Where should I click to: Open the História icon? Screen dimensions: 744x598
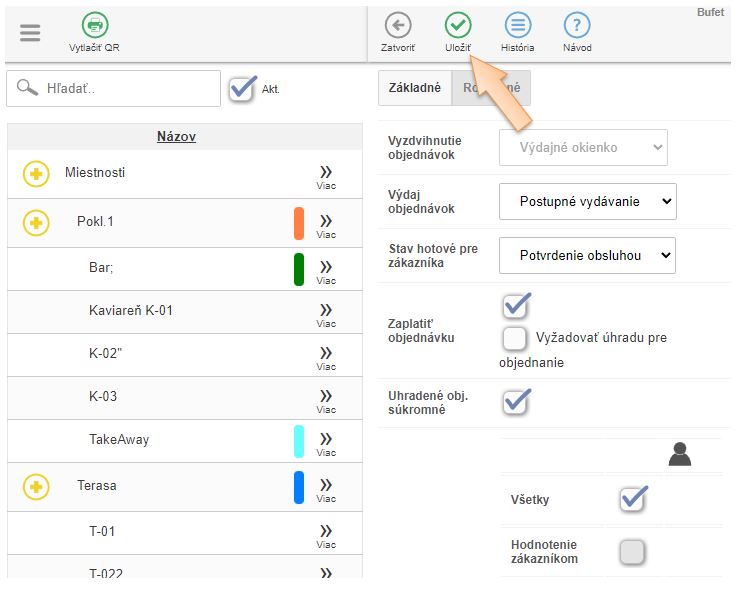[x=517, y=26]
